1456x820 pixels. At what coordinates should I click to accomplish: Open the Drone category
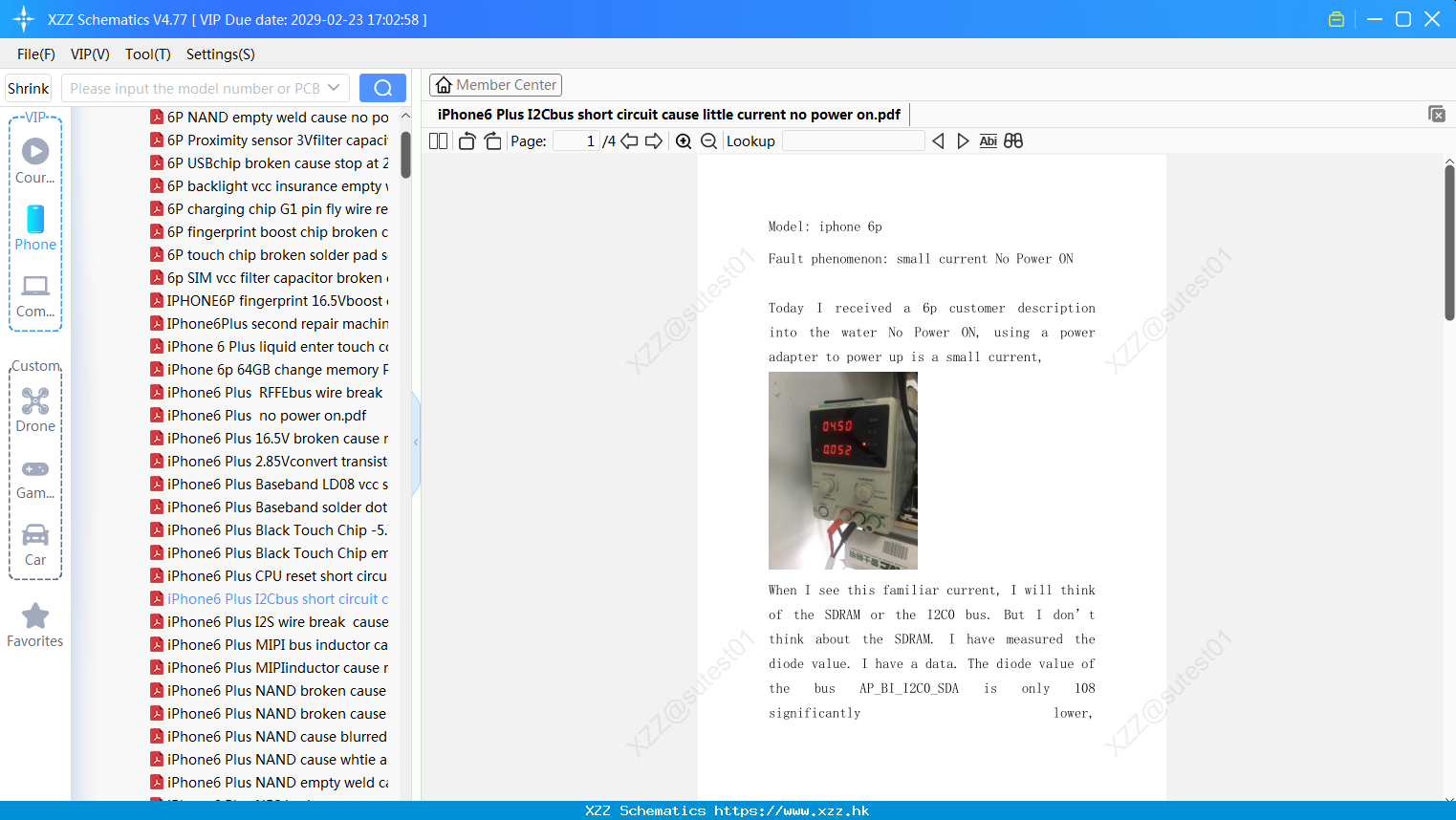tap(35, 410)
